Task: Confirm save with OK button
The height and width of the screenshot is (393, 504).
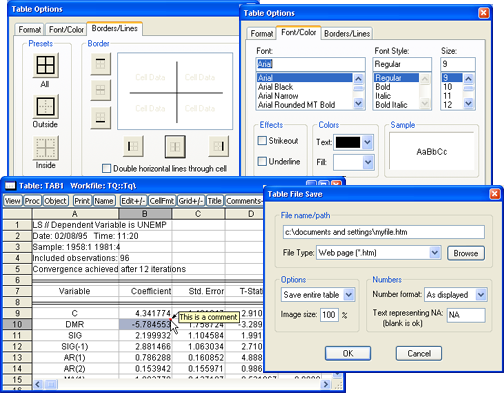Action: tap(348, 353)
